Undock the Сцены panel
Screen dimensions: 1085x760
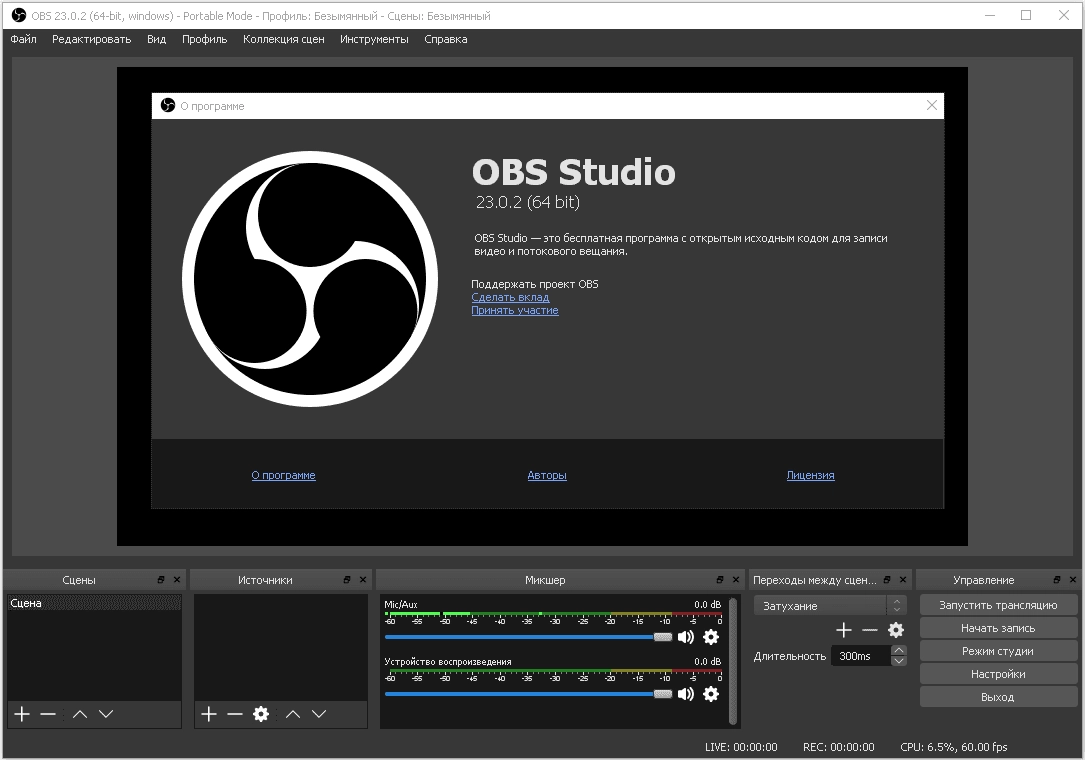pos(161,580)
